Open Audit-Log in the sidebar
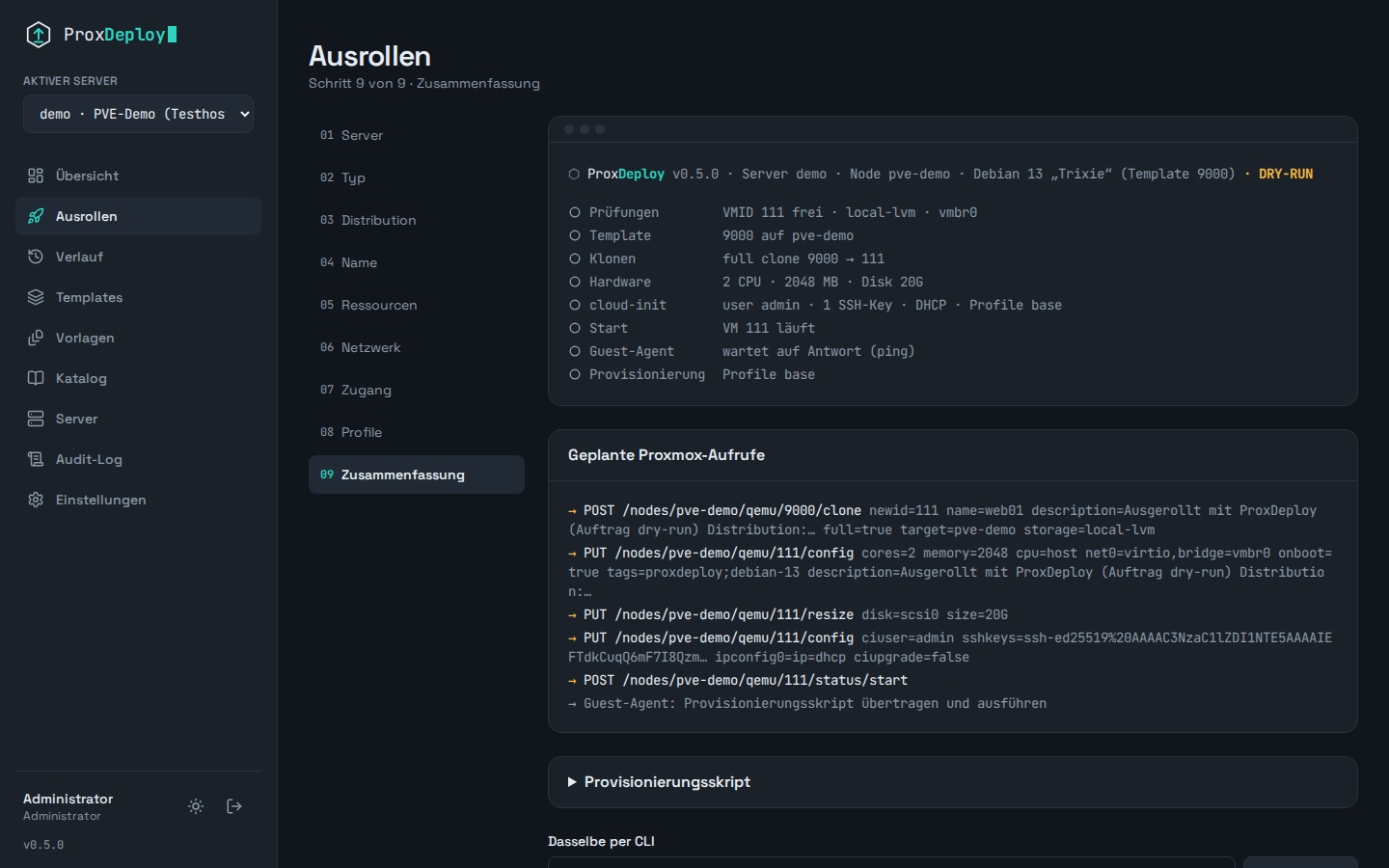Screen dimensions: 1389x868 click(138, 459)
